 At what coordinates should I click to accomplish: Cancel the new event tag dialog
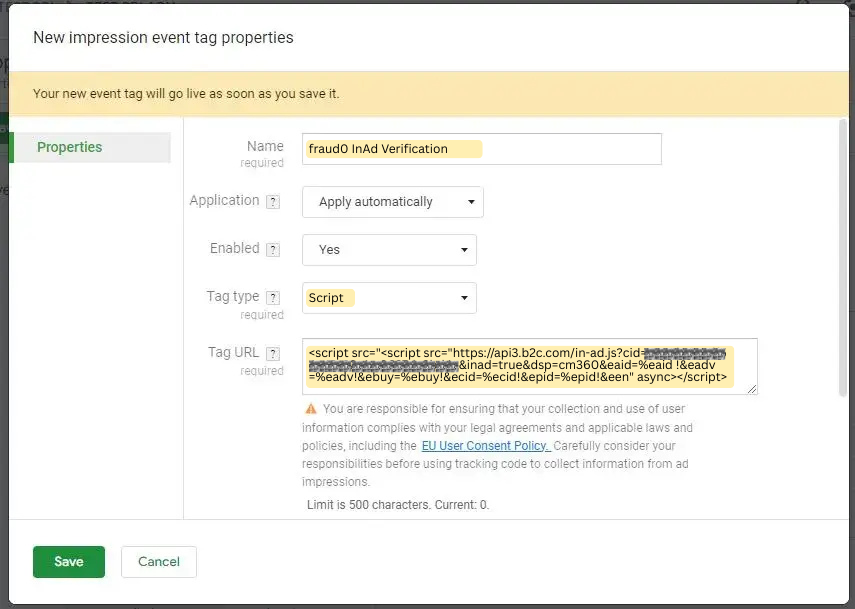(158, 562)
